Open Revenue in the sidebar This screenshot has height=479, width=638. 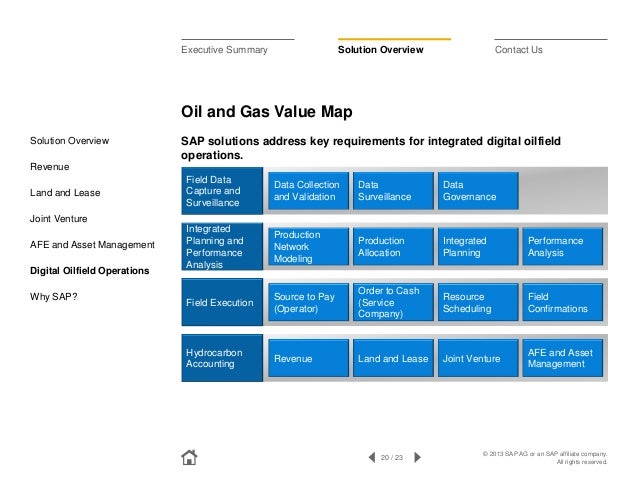tap(50, 166)
